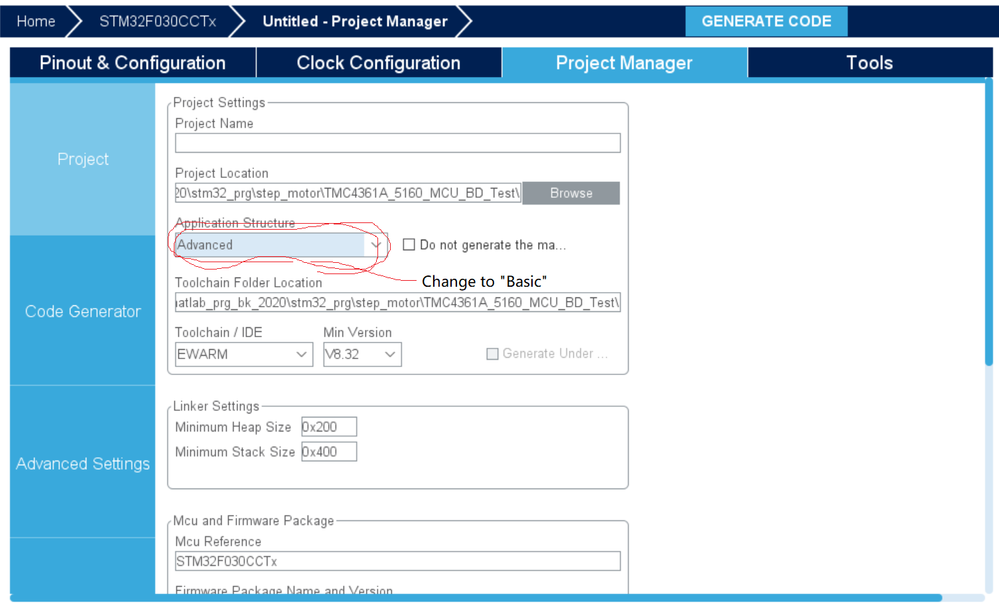Open the Application Structure dropdown
Viewport: 999px width, 606px height.
pos(280,245)
